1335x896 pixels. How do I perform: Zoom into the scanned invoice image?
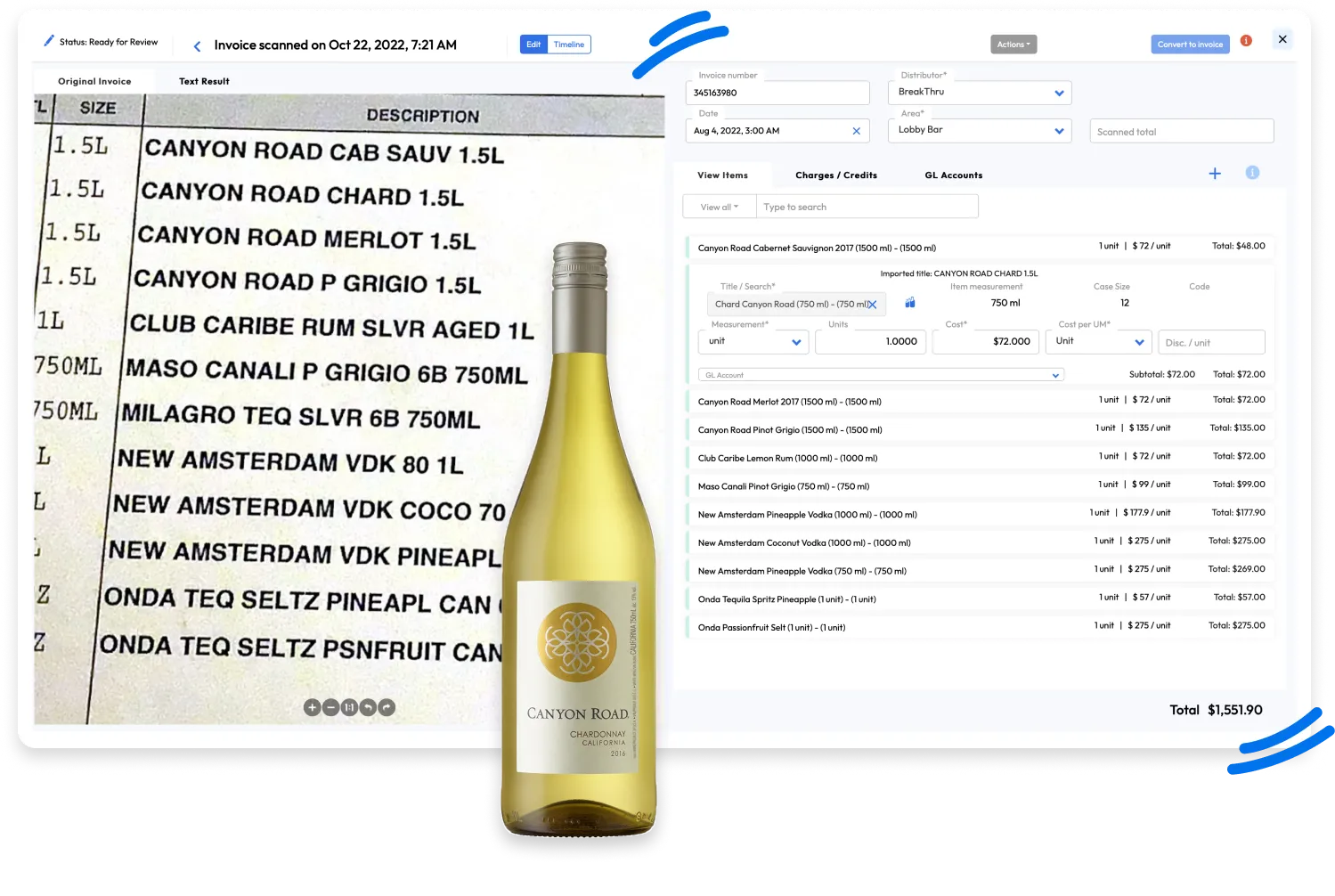312,707
